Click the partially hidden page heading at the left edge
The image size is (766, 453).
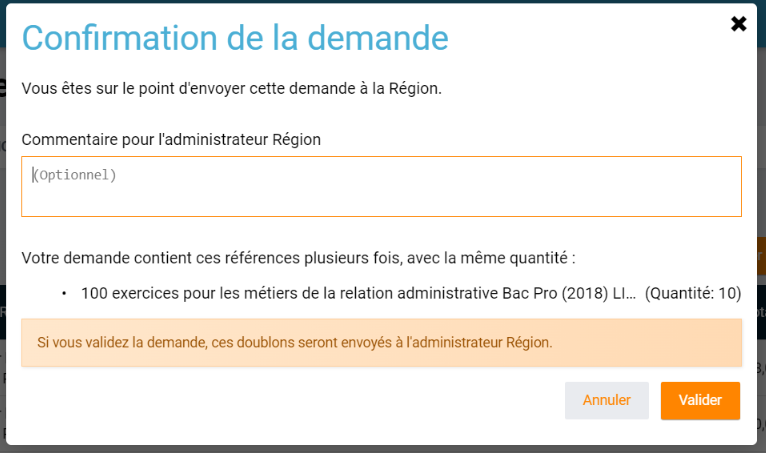3,84
